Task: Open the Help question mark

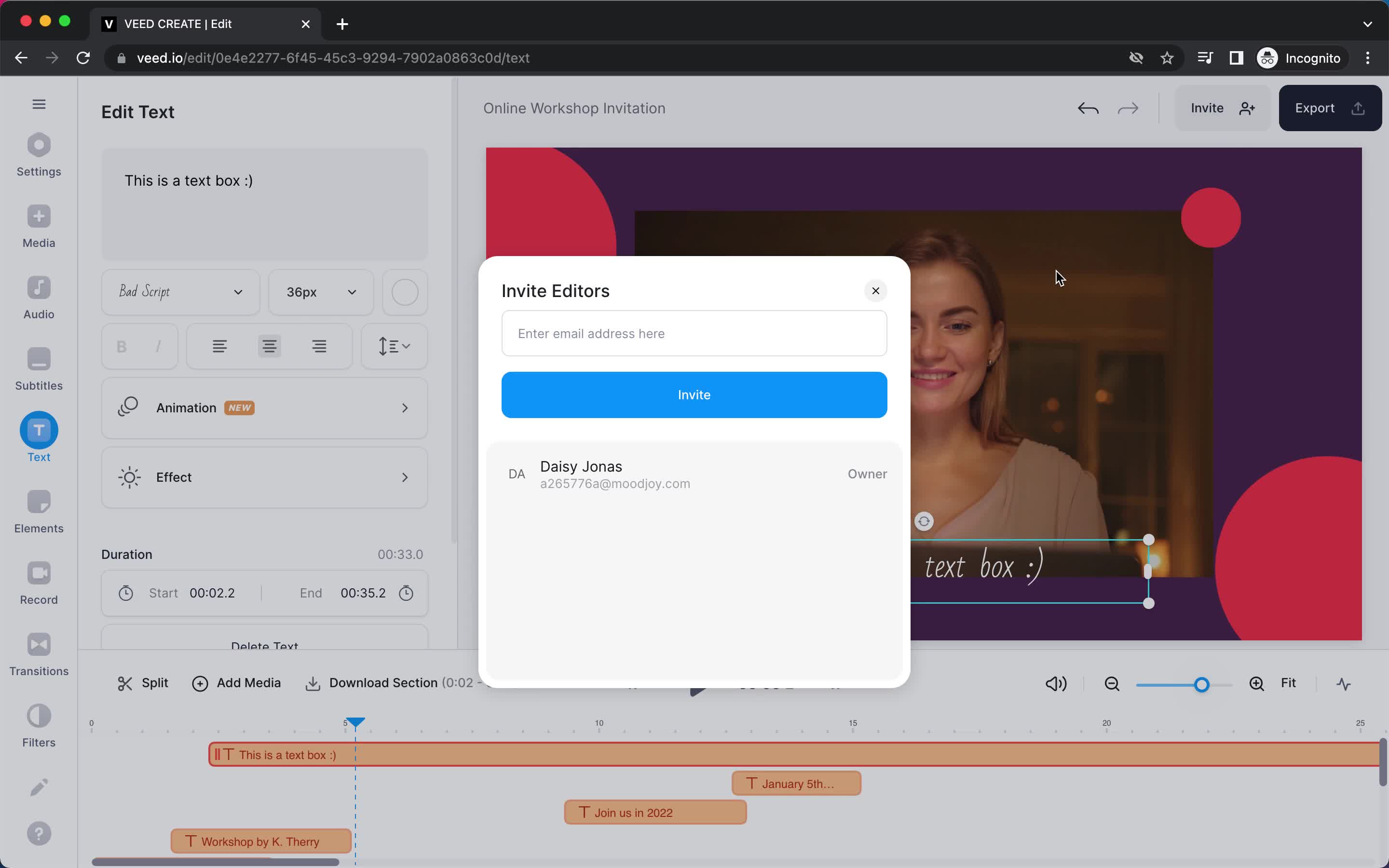Action: [x=39, y=834]
